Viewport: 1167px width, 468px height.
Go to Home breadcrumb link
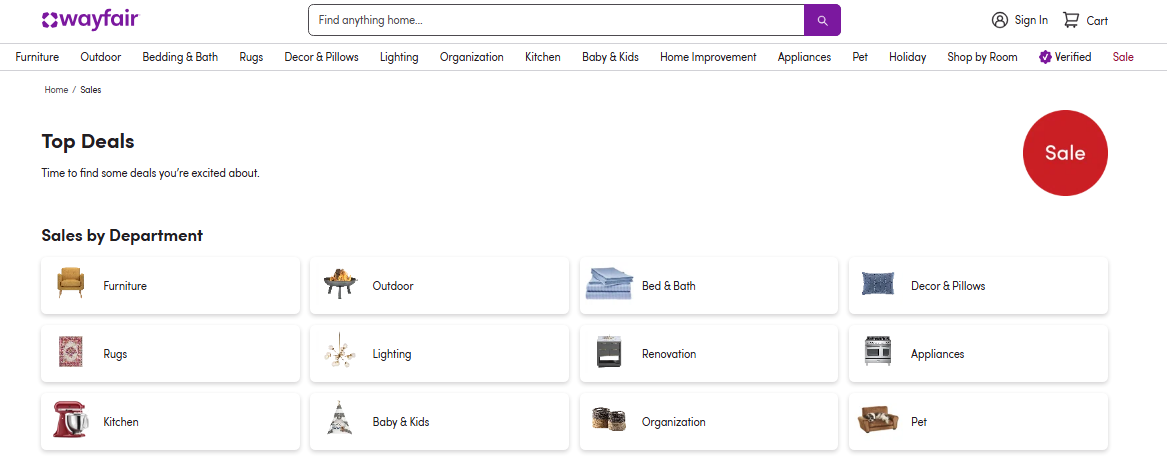[56, 90]
